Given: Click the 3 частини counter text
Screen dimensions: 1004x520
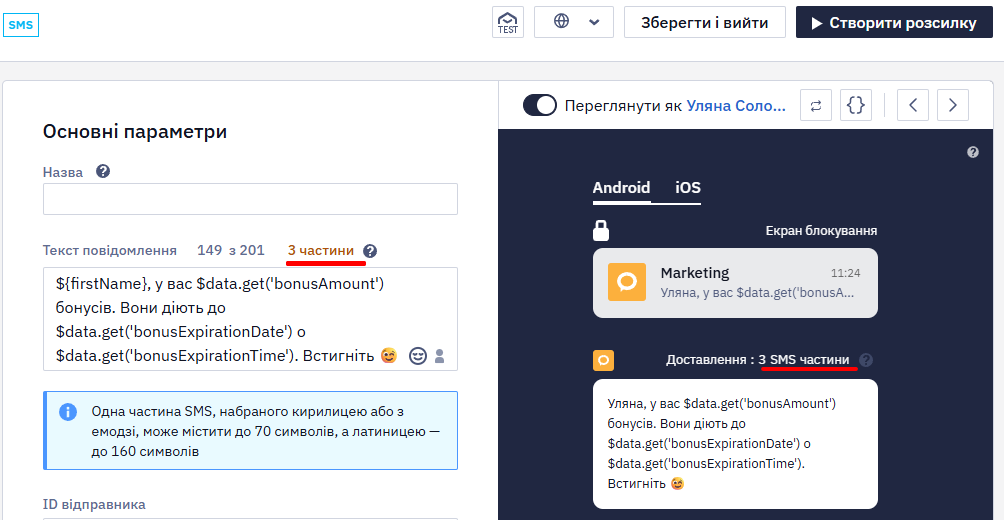Looking at the screenshot, I should [321, 250].
